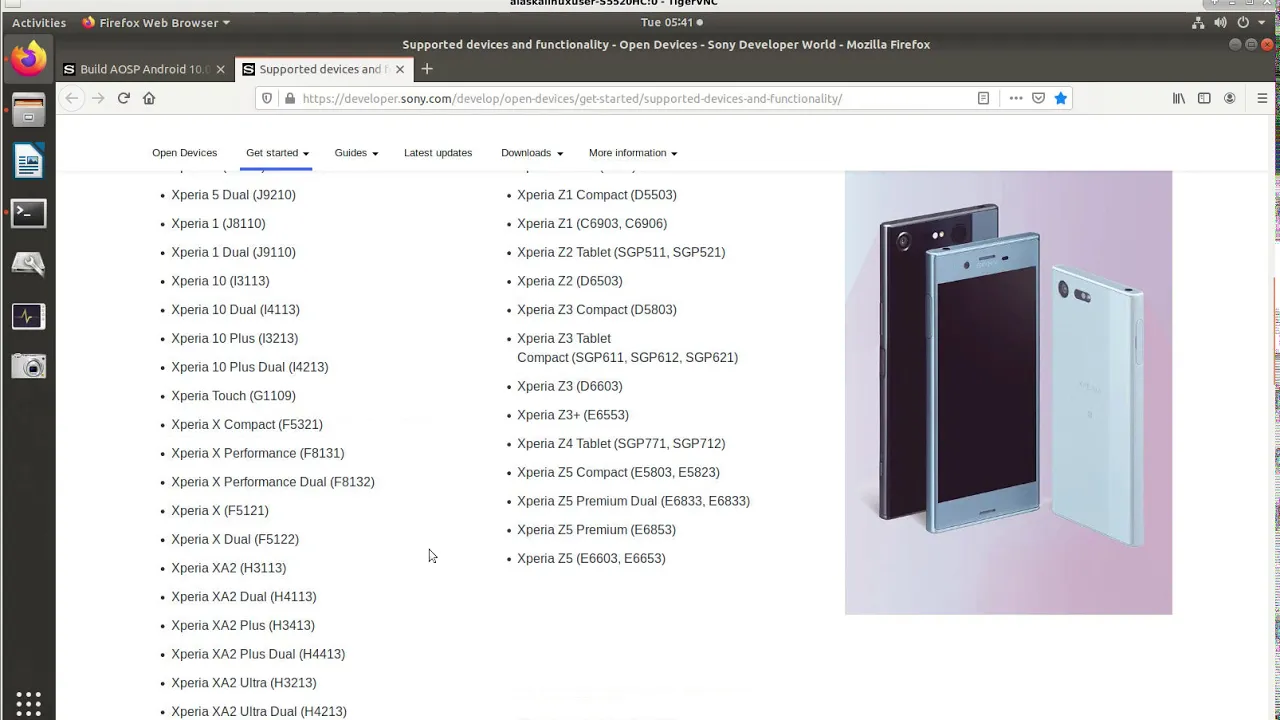Open the Screenshot camera dock icon

(x=28, y=367)
